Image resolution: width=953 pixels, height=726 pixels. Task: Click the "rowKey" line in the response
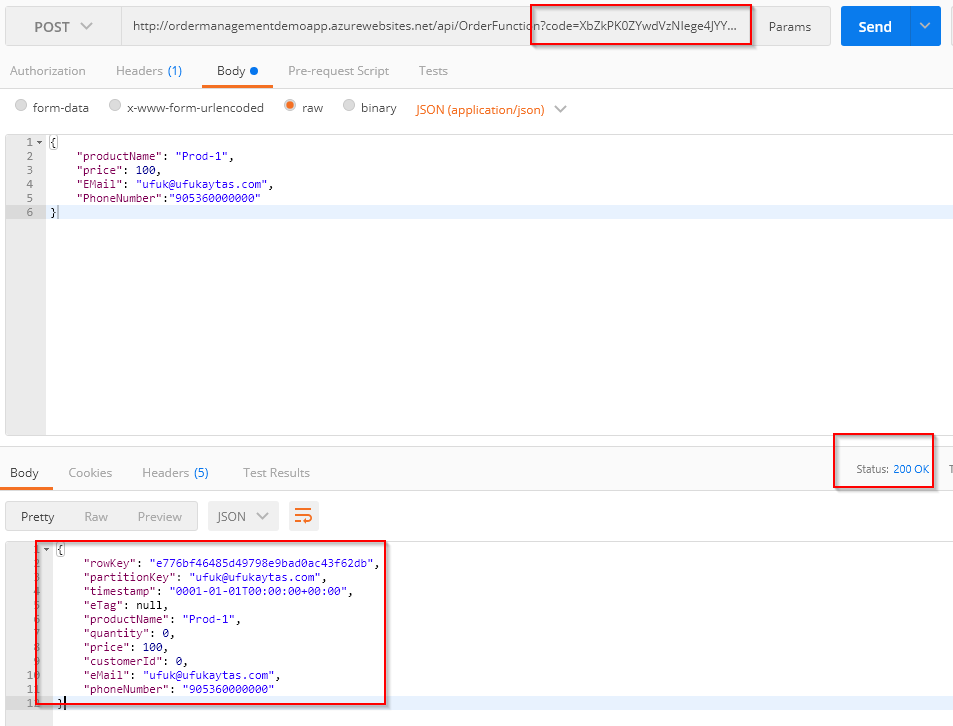[232, 563]
